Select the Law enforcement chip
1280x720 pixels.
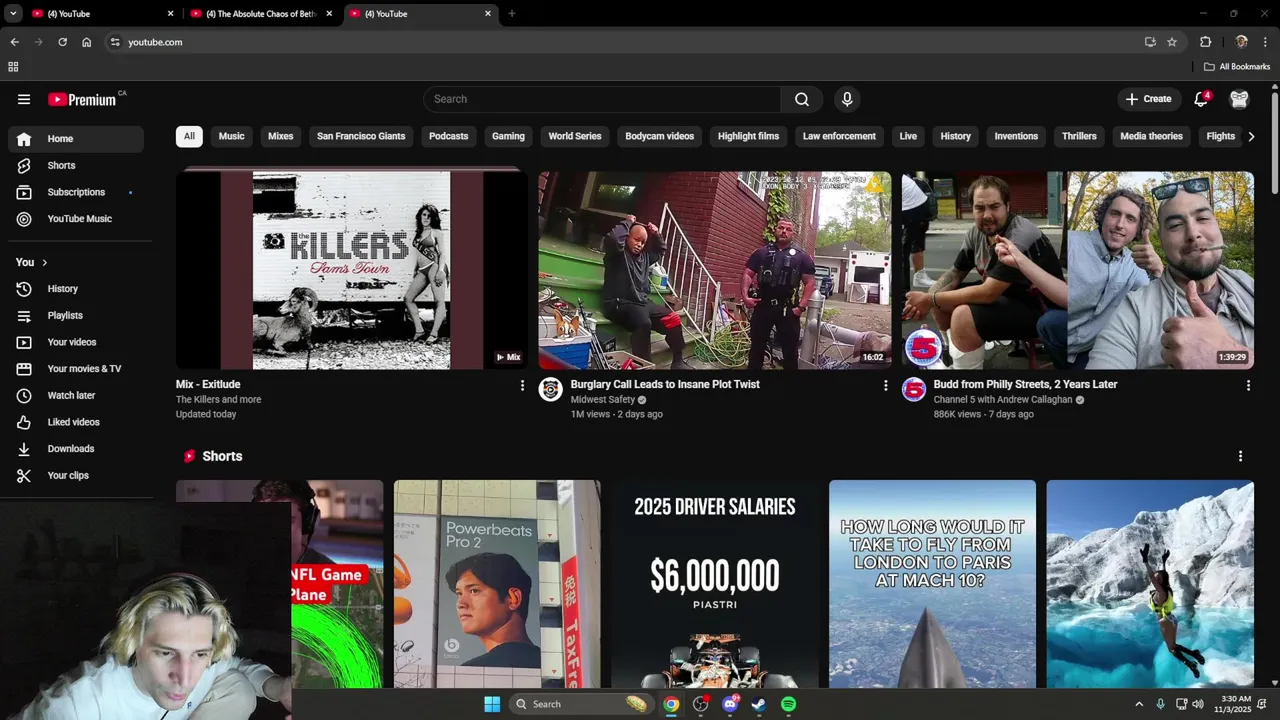coord(839,136)
